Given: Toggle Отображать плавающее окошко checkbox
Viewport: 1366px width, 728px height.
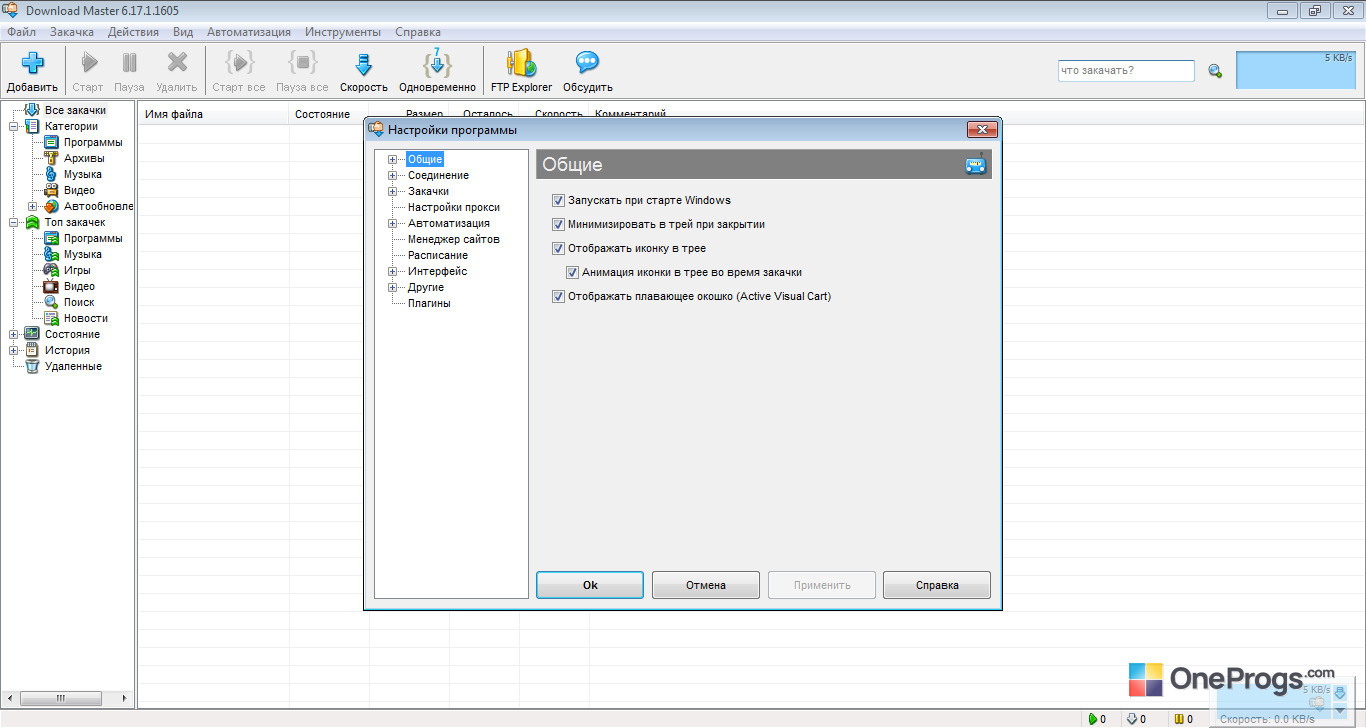Looking at the screenshot, I should (x=559, y=296).
